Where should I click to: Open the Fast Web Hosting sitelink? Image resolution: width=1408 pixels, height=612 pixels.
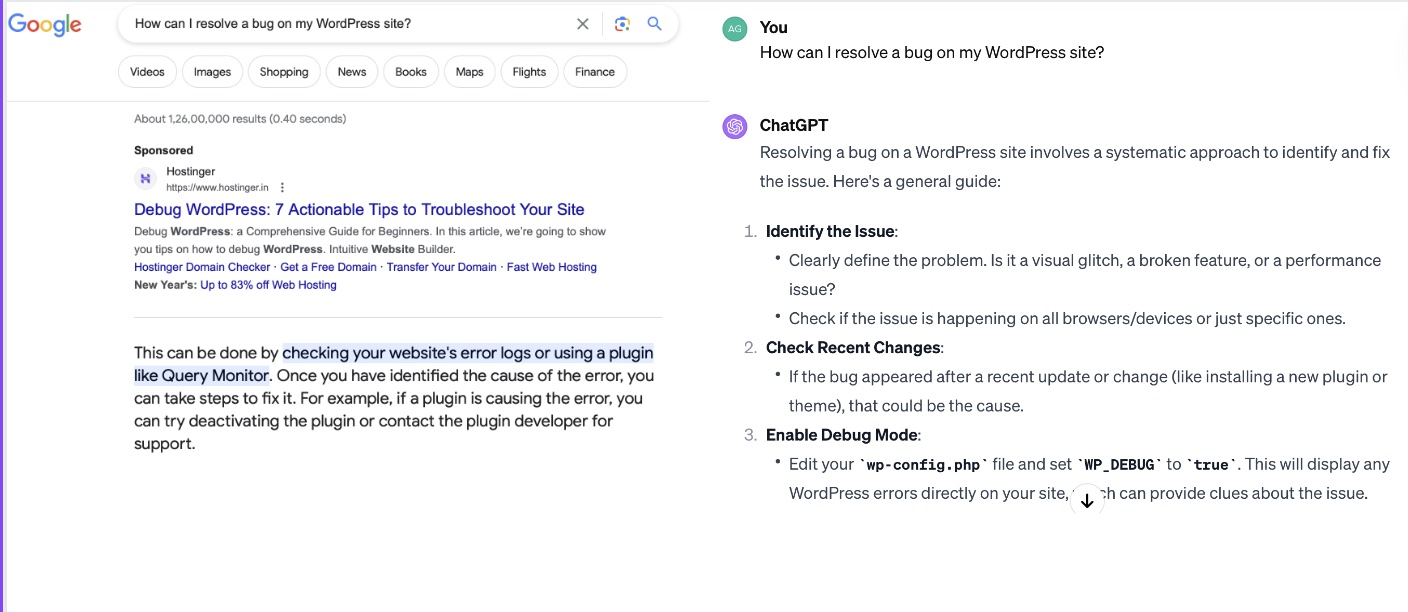pyautogui.click(x=551, y=267)
